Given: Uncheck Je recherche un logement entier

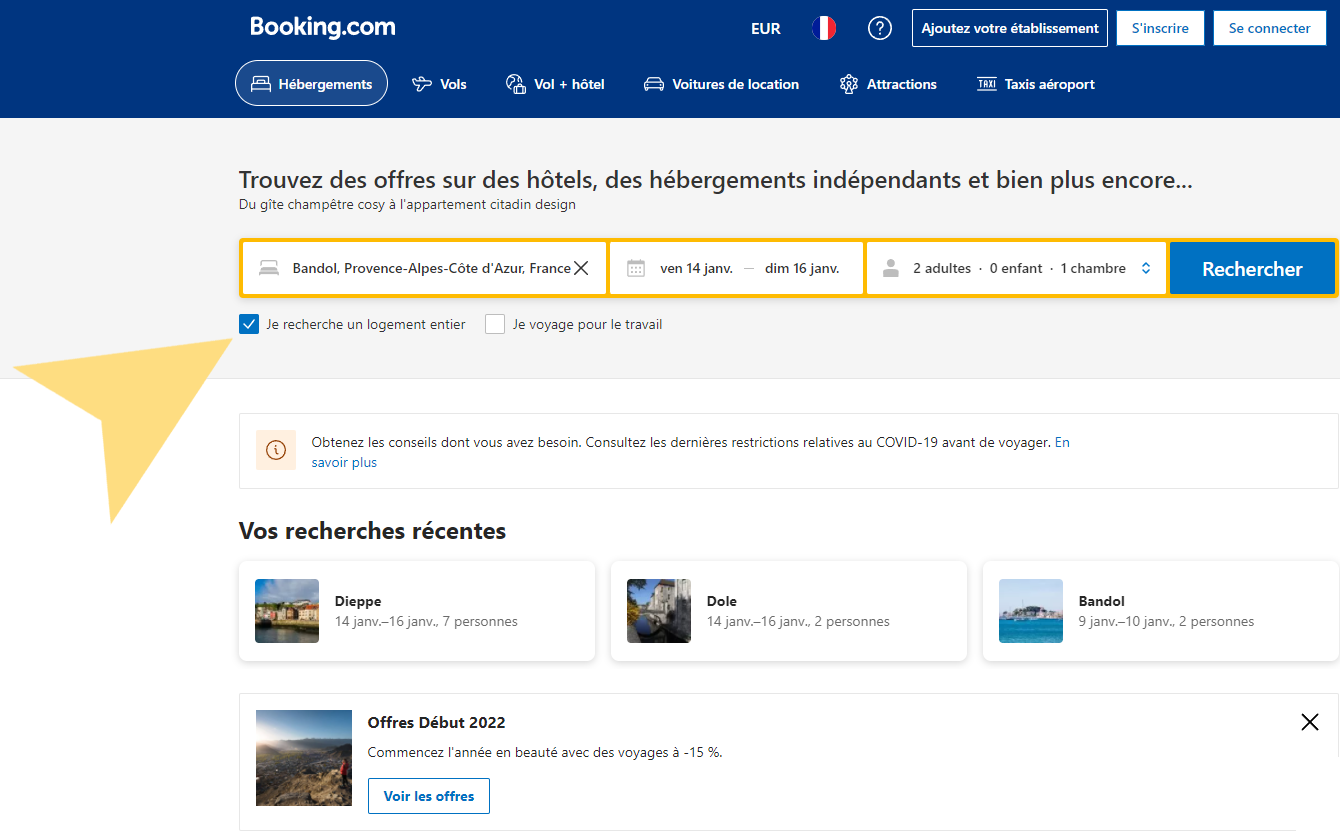Looking at the screenshot, I should pos(249,324).
